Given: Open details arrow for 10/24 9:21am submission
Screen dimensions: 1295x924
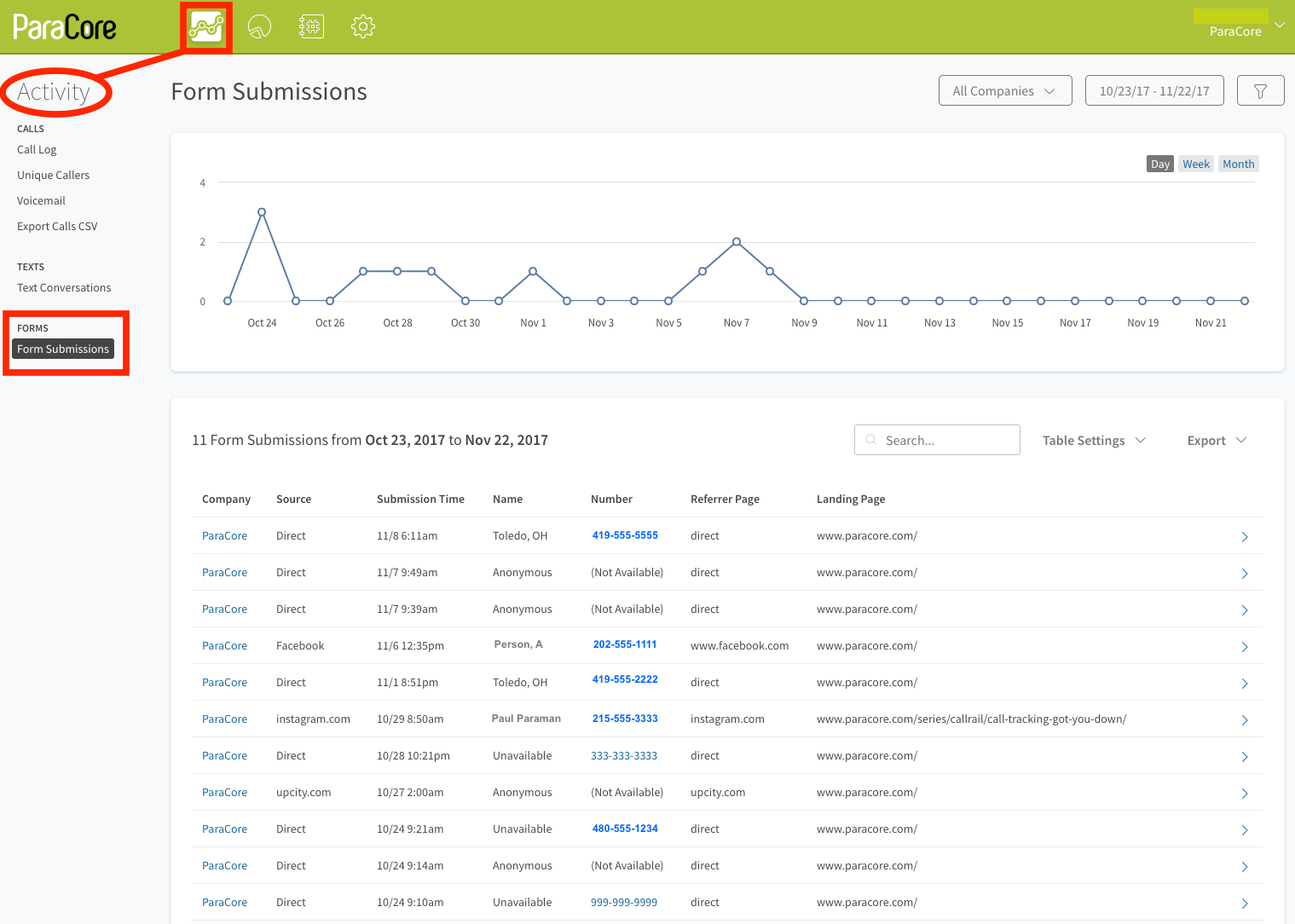Looking at the screenshot, I should click(x=1245, y=830).
